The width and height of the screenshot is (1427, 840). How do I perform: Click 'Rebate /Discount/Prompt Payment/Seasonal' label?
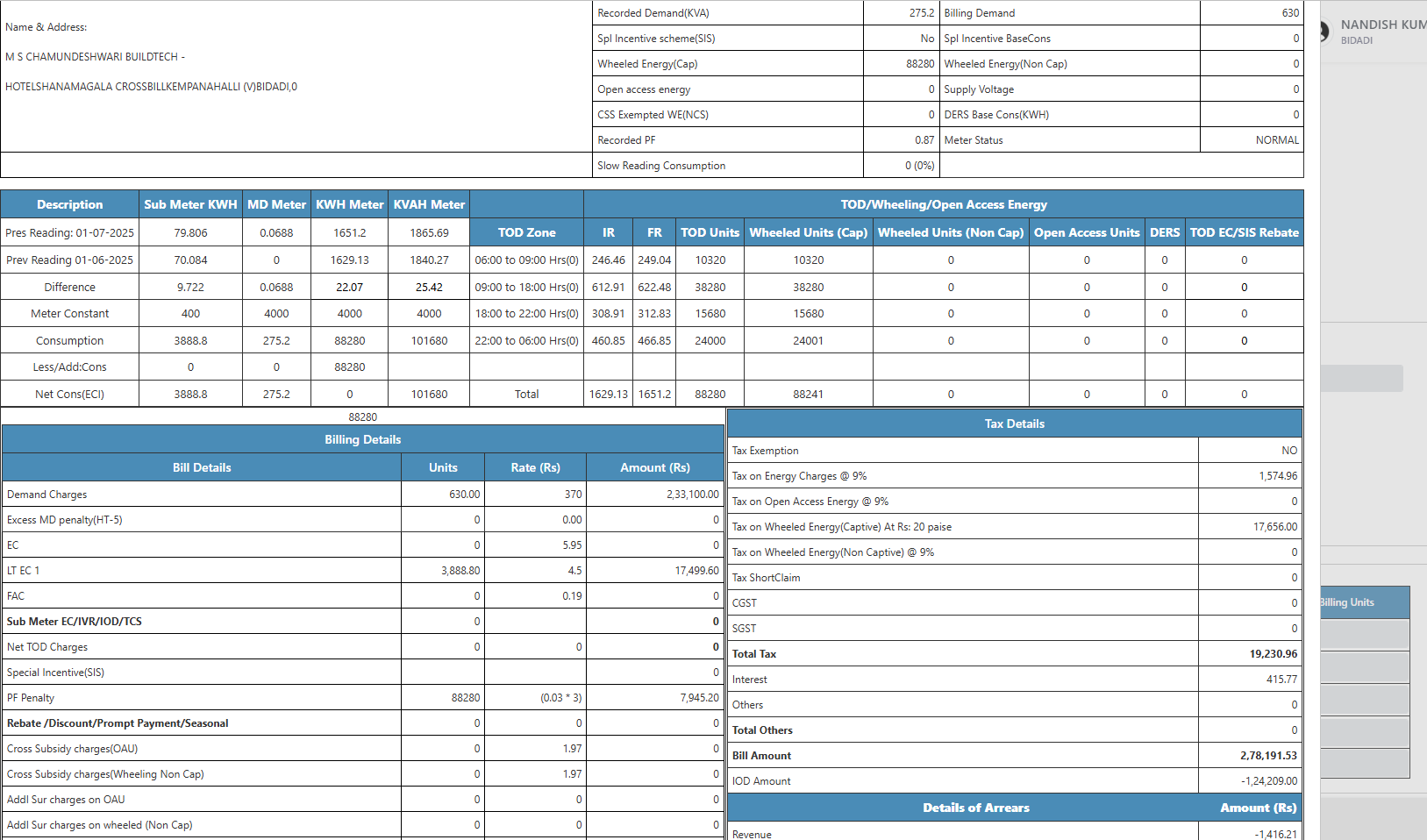tap(118, 723)
